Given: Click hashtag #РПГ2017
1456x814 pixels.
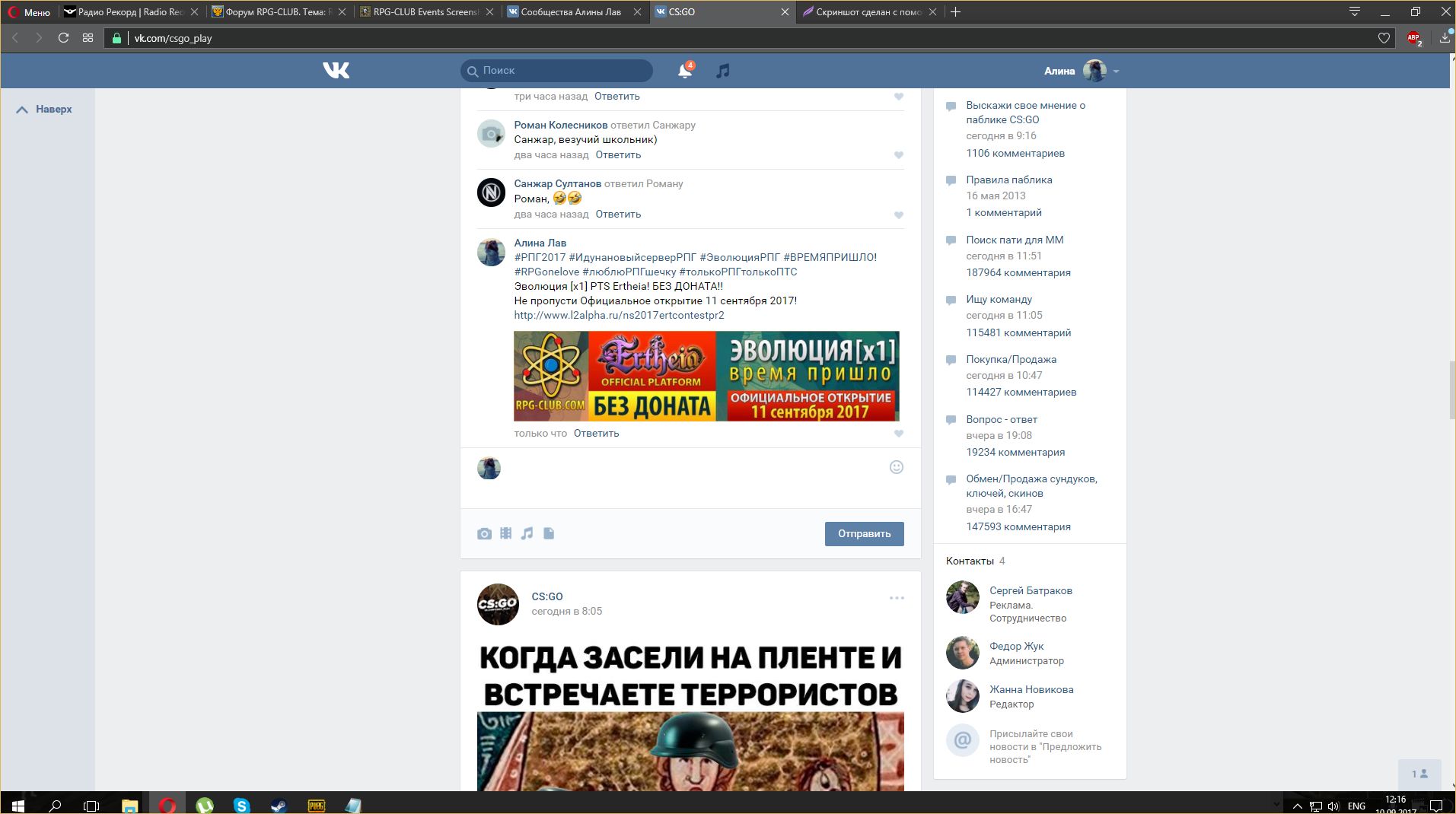Looking at the screenshot, I should tap(540, 257).
